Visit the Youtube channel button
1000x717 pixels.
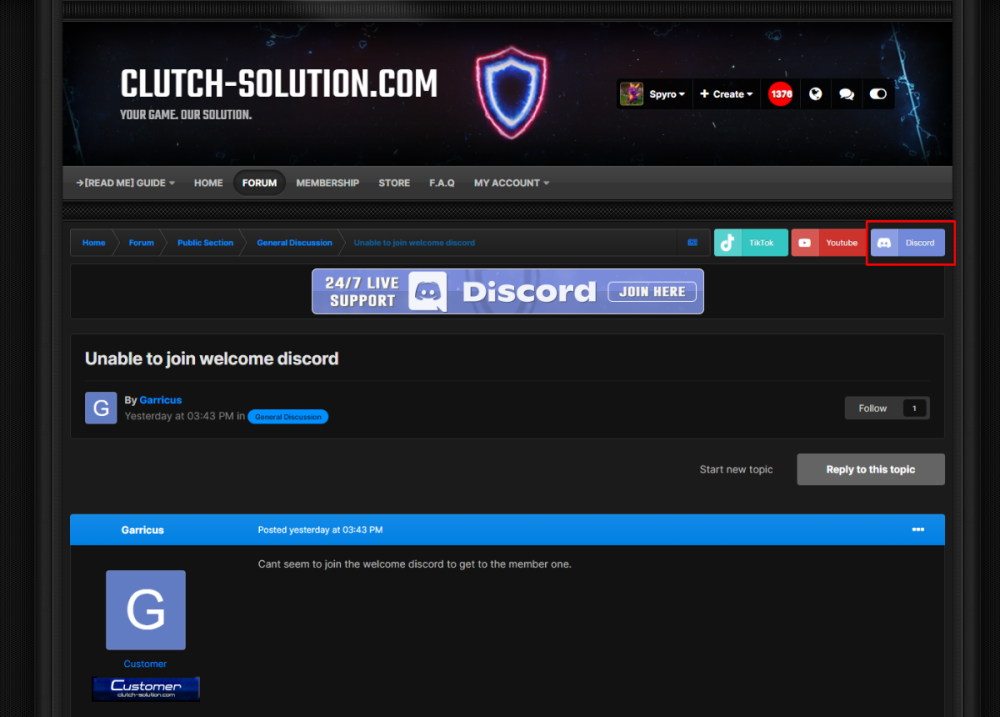tap(828, 243)
